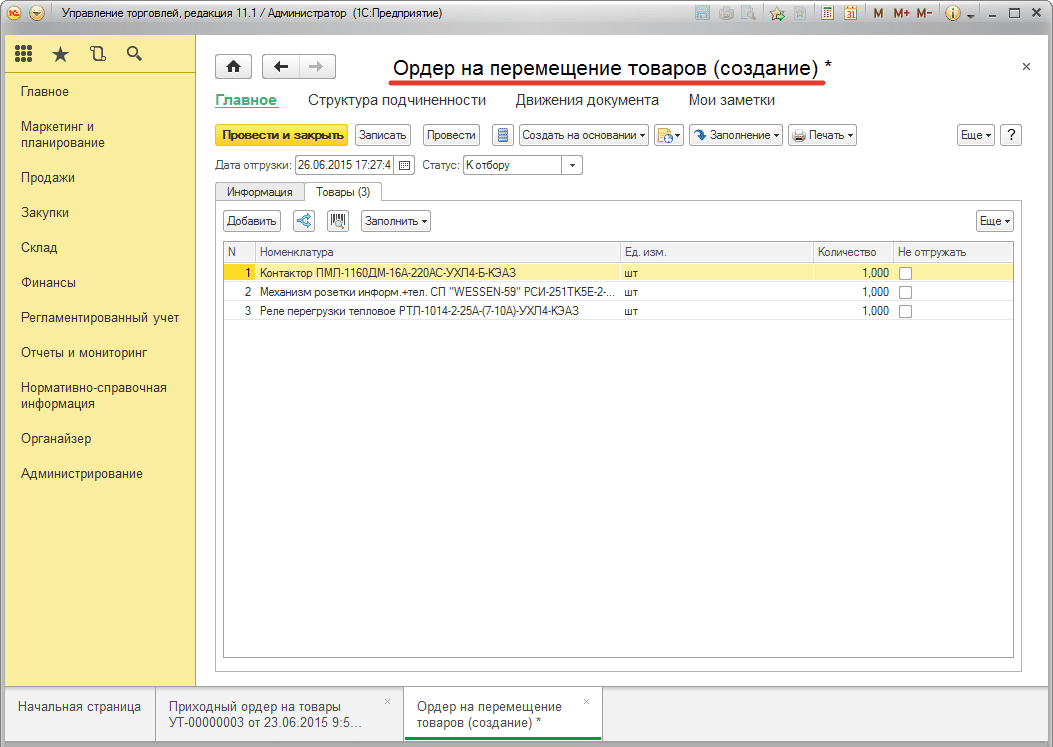Open the sections grid menu icon

point(24,54)
